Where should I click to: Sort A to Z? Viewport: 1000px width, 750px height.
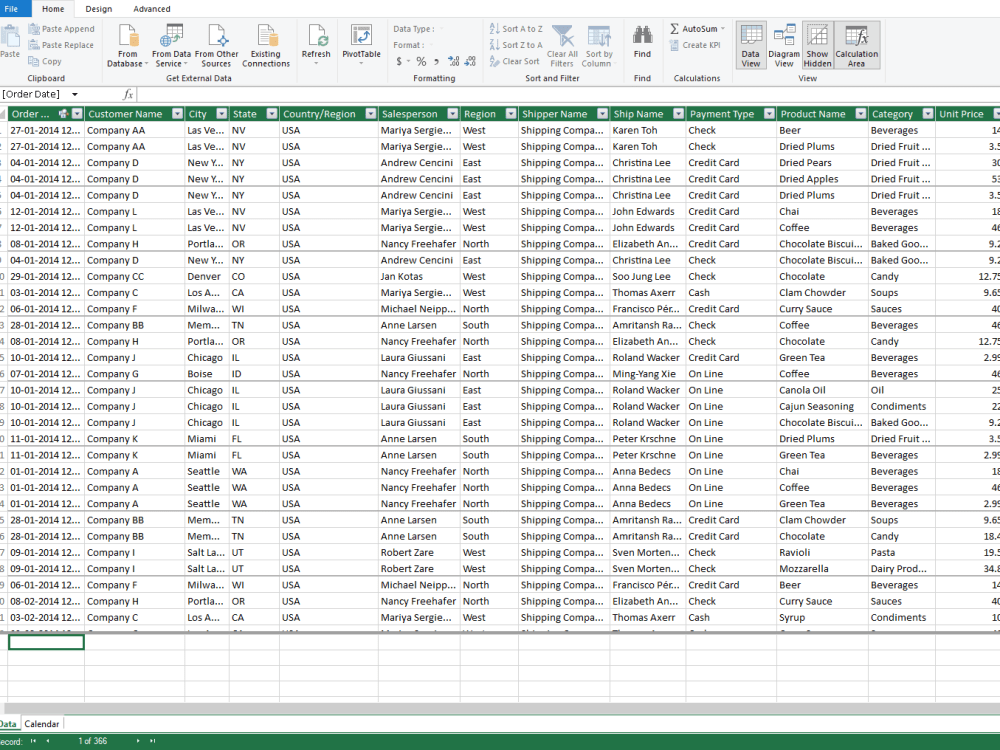point(515,29)
